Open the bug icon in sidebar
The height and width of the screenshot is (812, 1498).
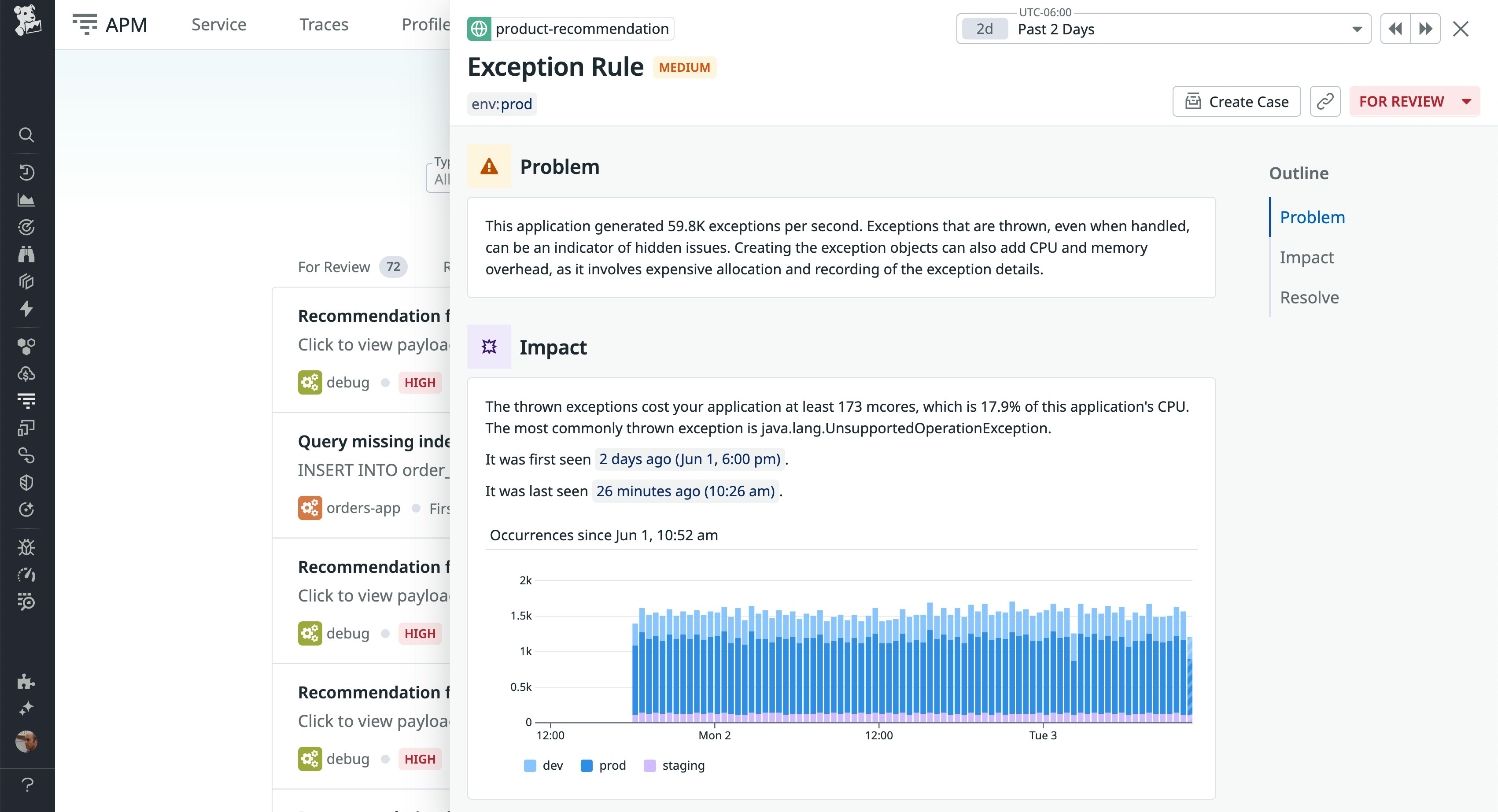[26, 547]
